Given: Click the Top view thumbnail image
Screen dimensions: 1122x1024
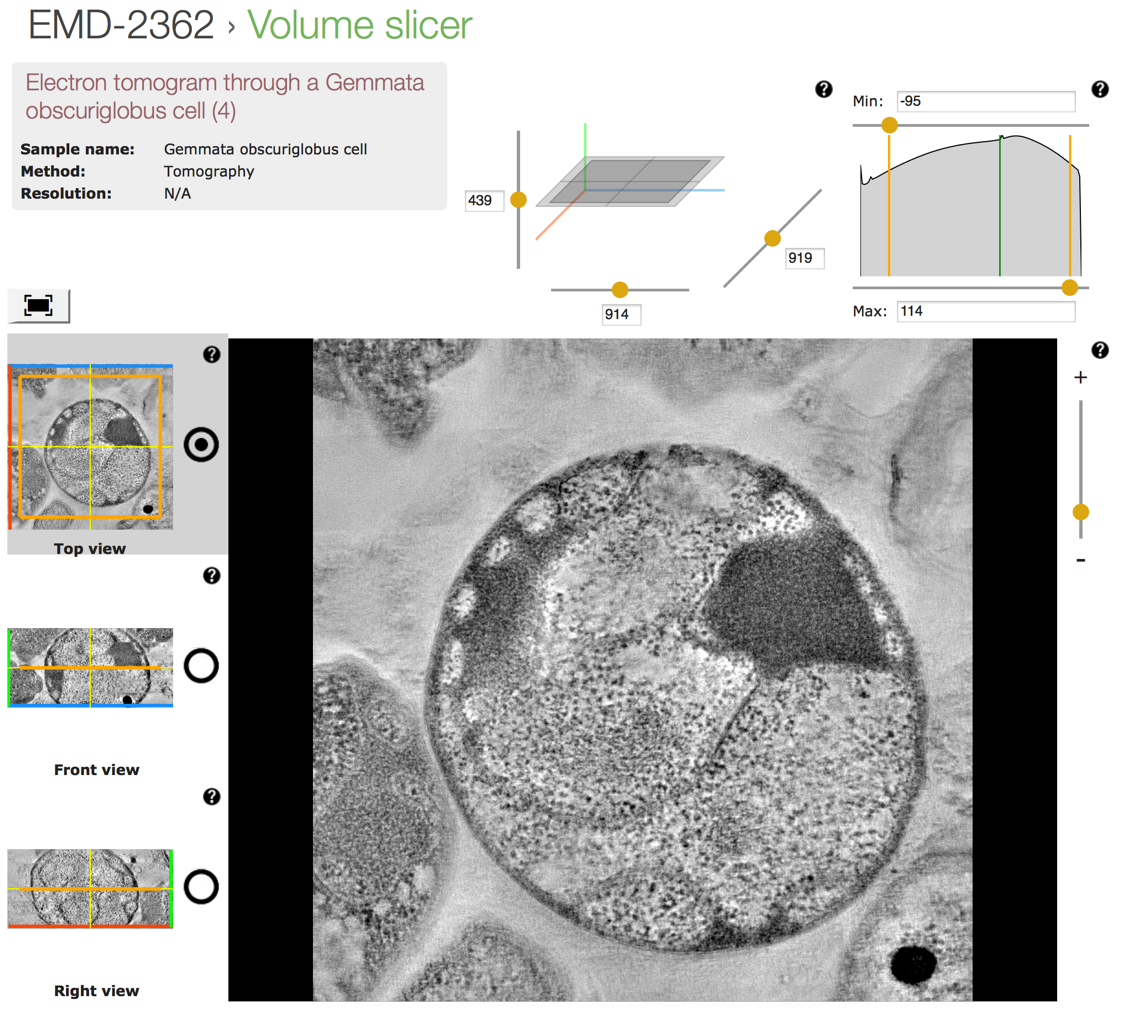Looking at the screenshot, I should pos(90,448).
